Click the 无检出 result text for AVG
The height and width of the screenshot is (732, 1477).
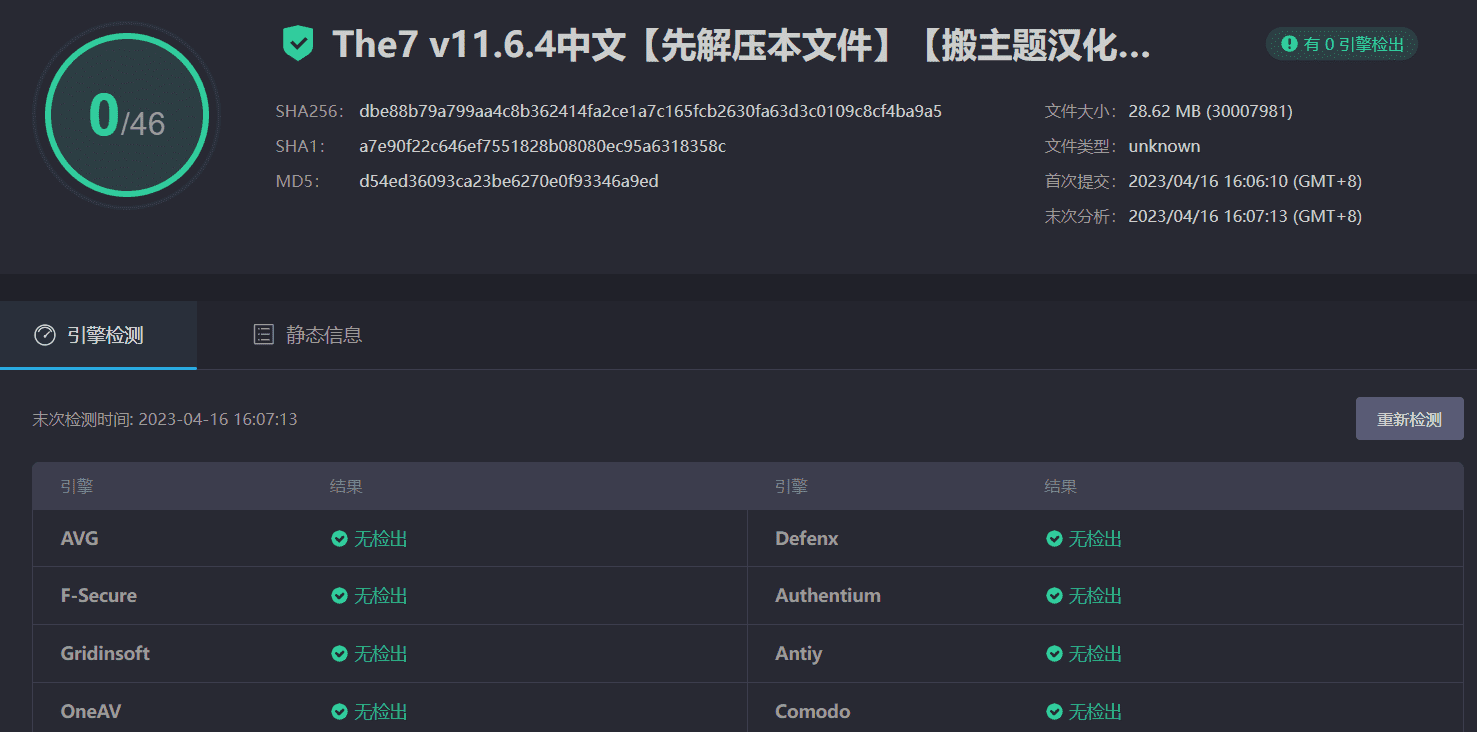click(x=381, y=539)
